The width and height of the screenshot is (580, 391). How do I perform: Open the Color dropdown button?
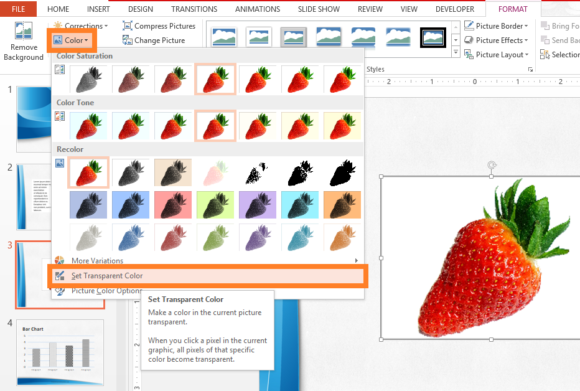[71, 40]
